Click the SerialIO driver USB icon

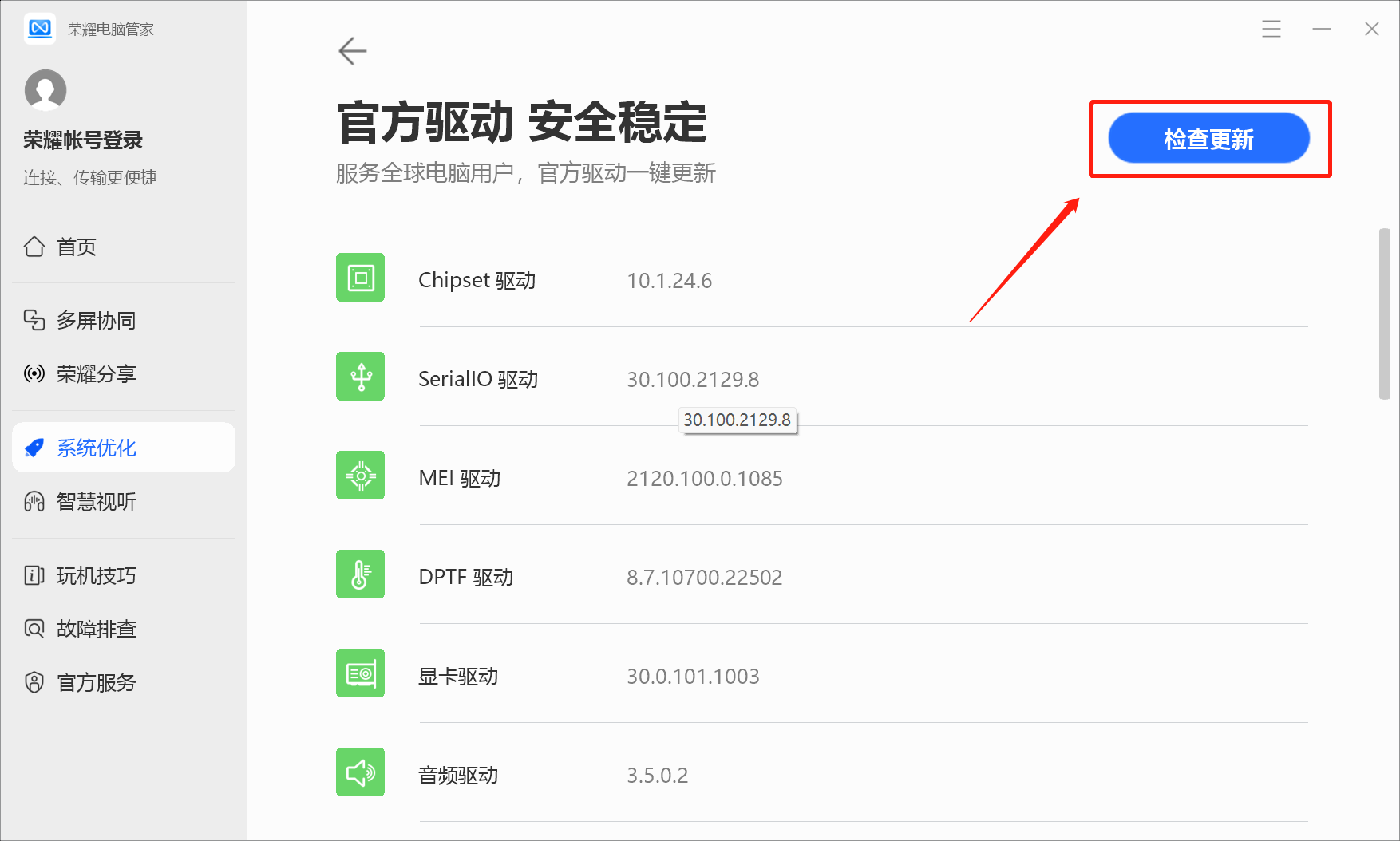(x=360, y=377)
